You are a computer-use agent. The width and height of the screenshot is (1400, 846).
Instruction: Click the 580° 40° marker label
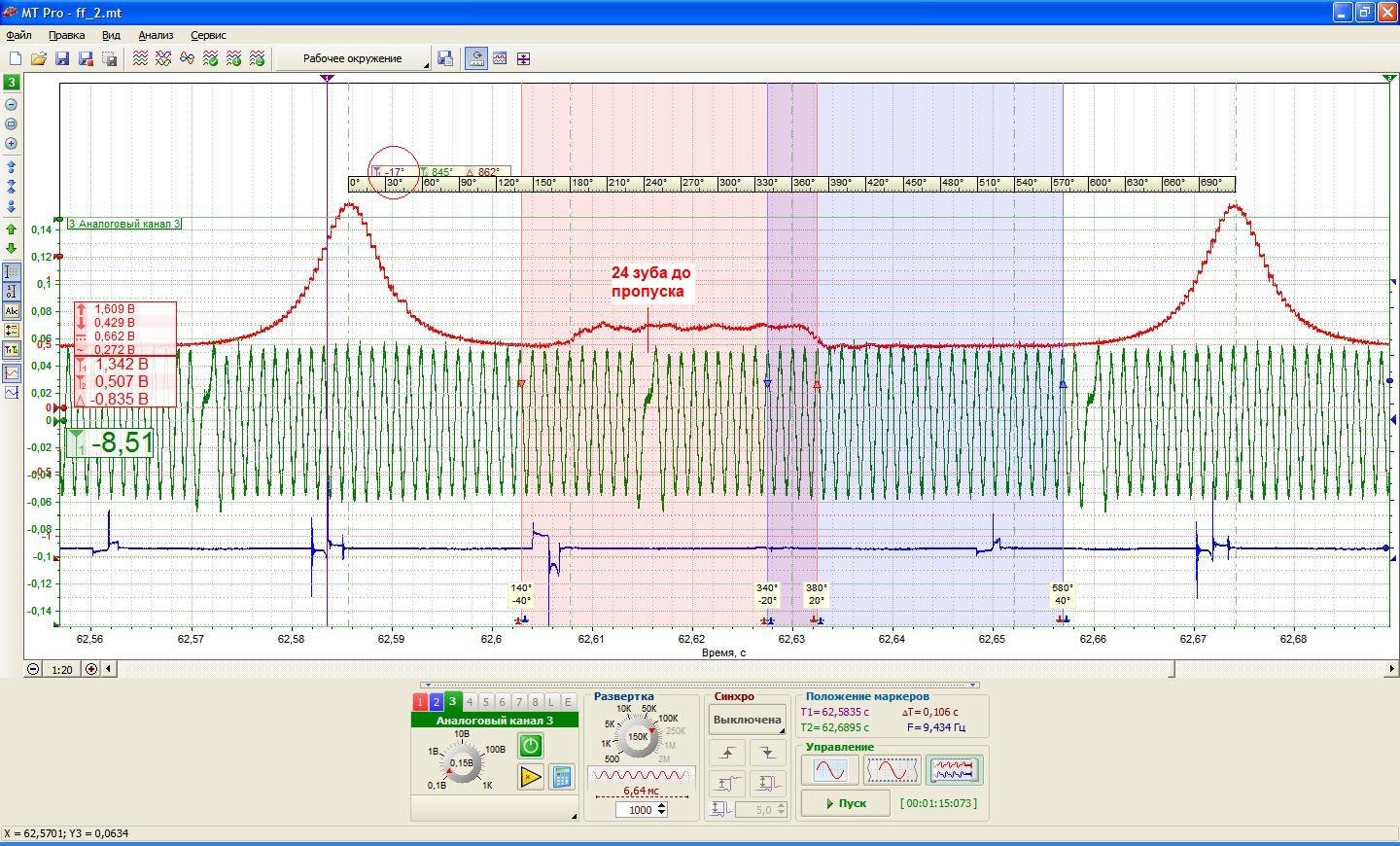pos(1063,594)
